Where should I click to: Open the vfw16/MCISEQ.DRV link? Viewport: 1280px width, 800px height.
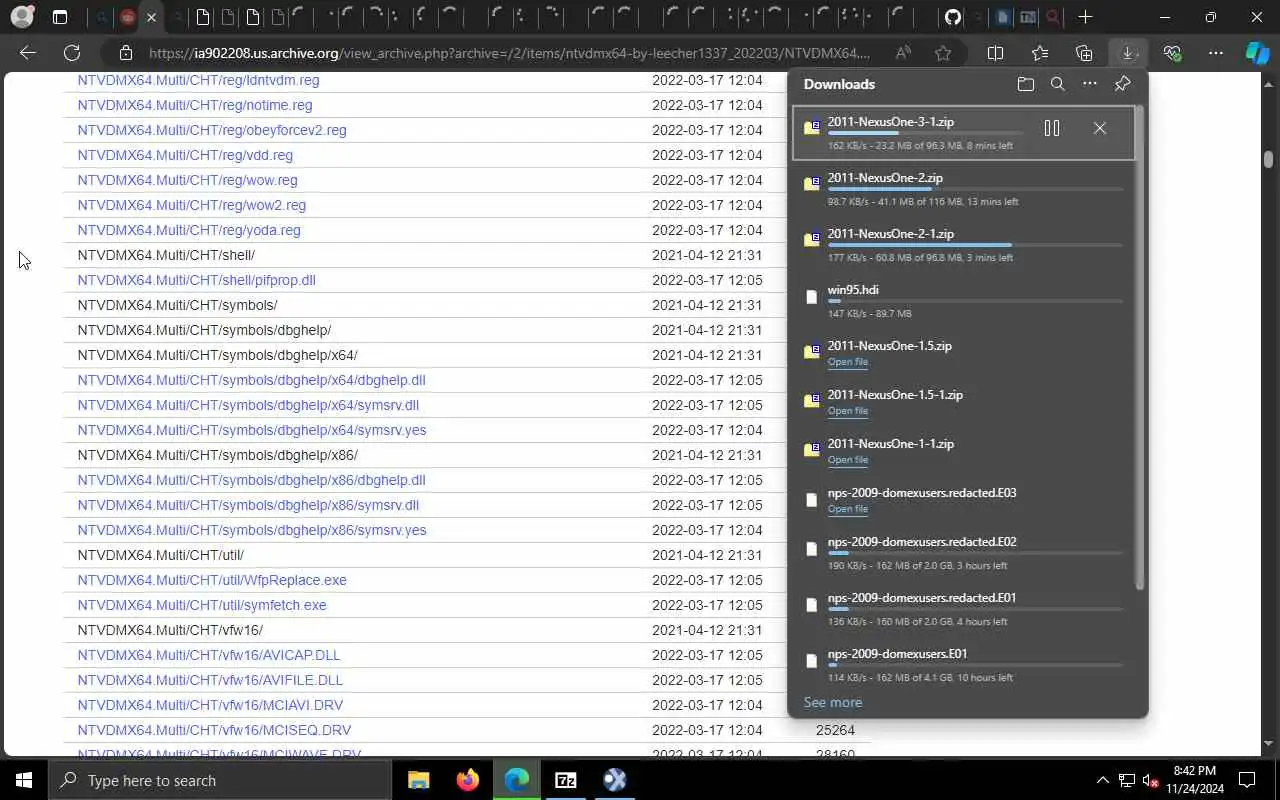214,730
